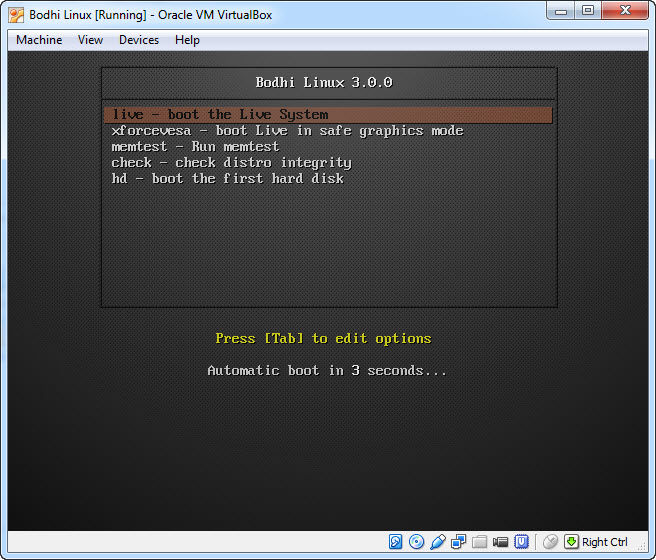Click the window resize grip corner
656x560 pixels.
pos(643,548)
